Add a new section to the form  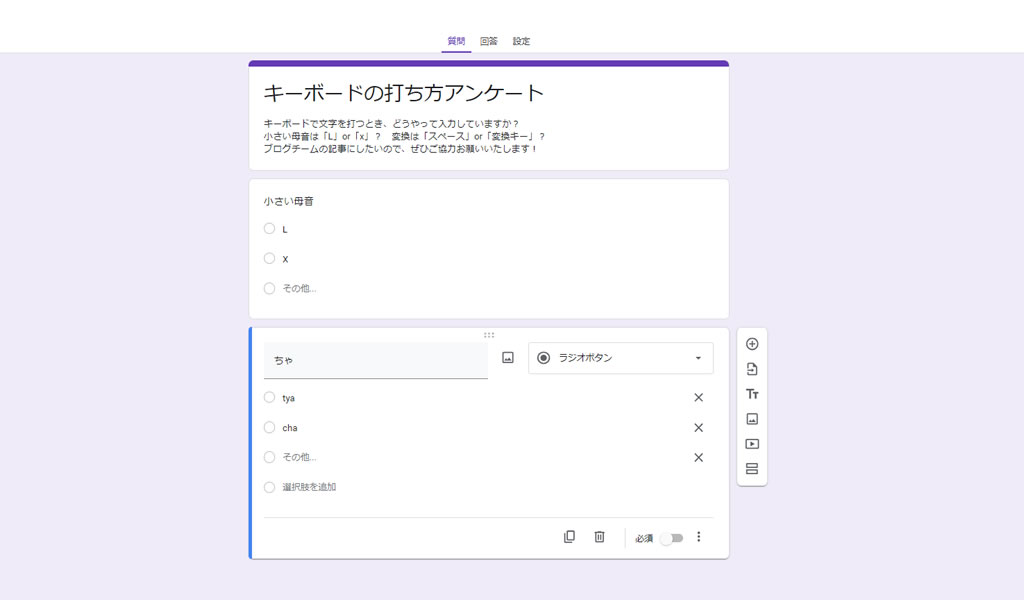pyautogui.click(x=752, y=469)
